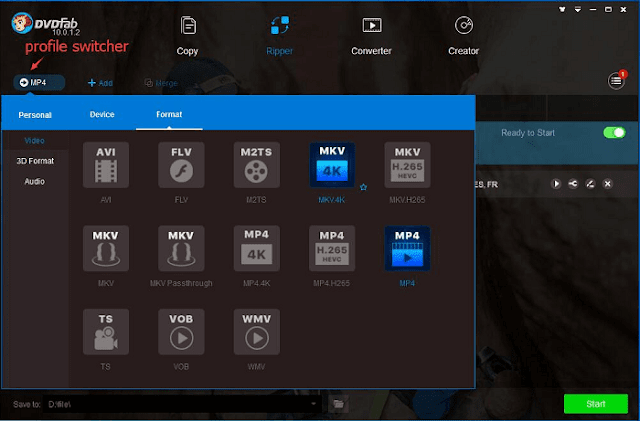
Task: Open the video edit icon for the title
Action: coord(590,184)
